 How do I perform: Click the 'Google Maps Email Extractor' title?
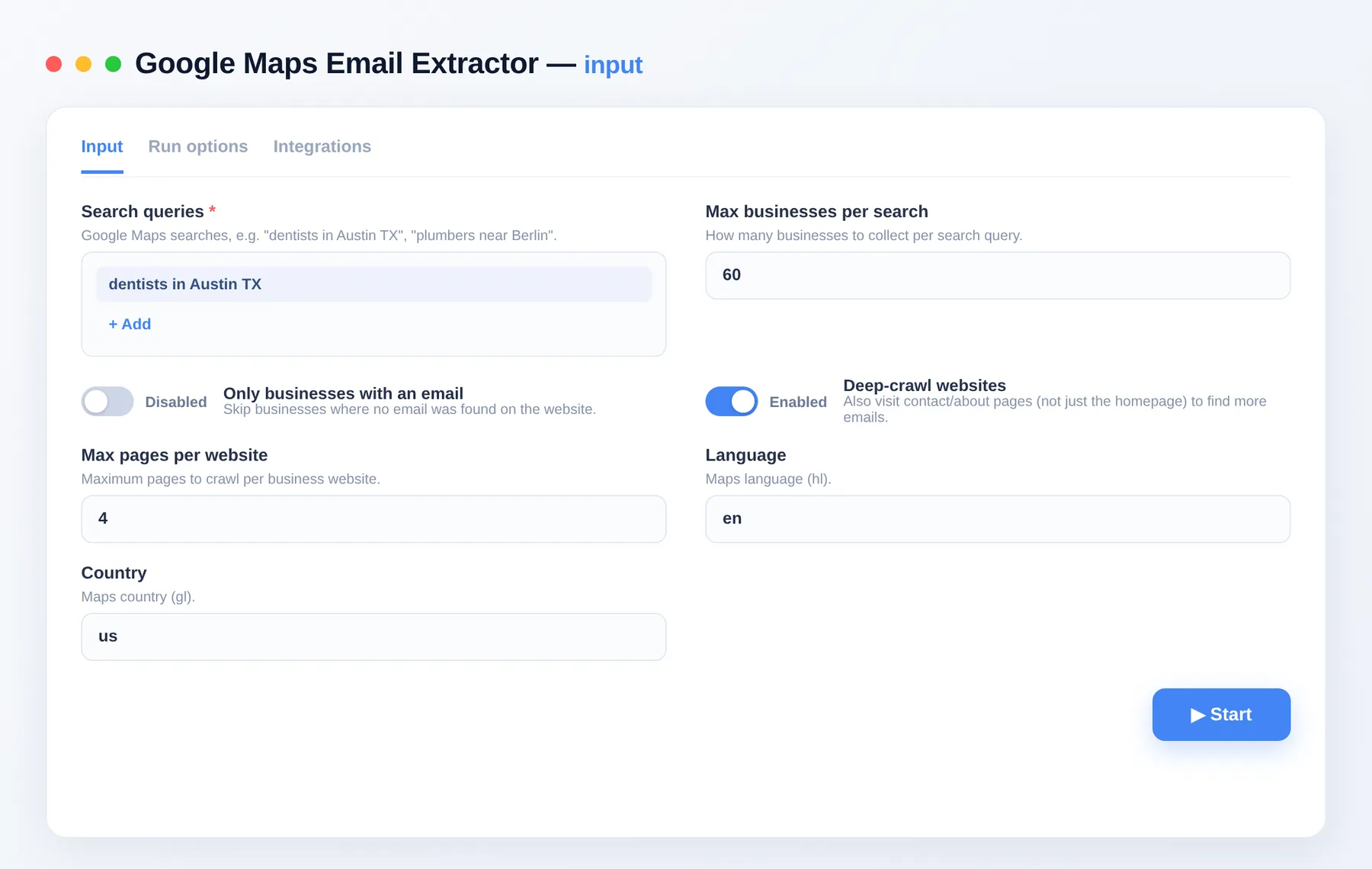click(x=337, y=63)
